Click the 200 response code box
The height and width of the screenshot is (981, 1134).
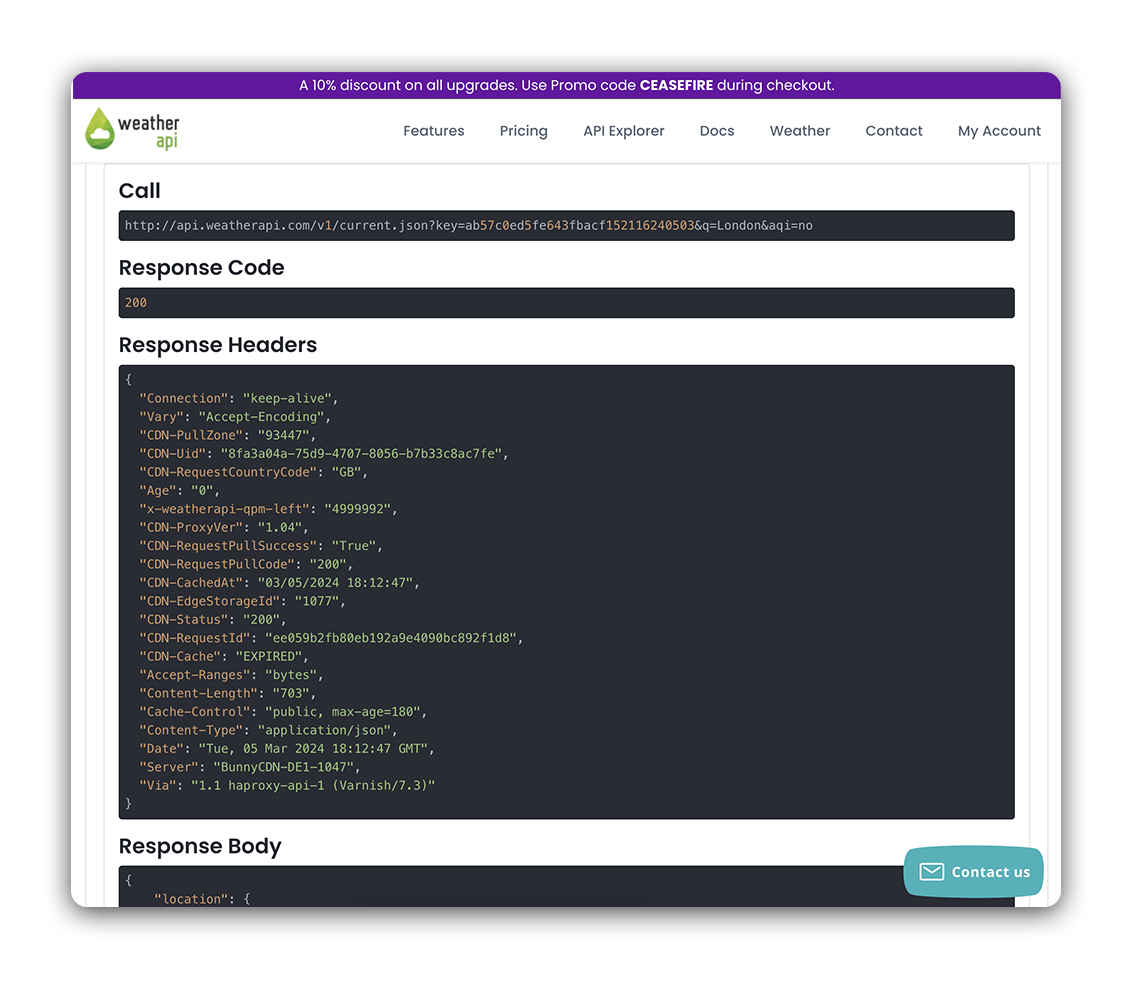[x=566, y=303]
